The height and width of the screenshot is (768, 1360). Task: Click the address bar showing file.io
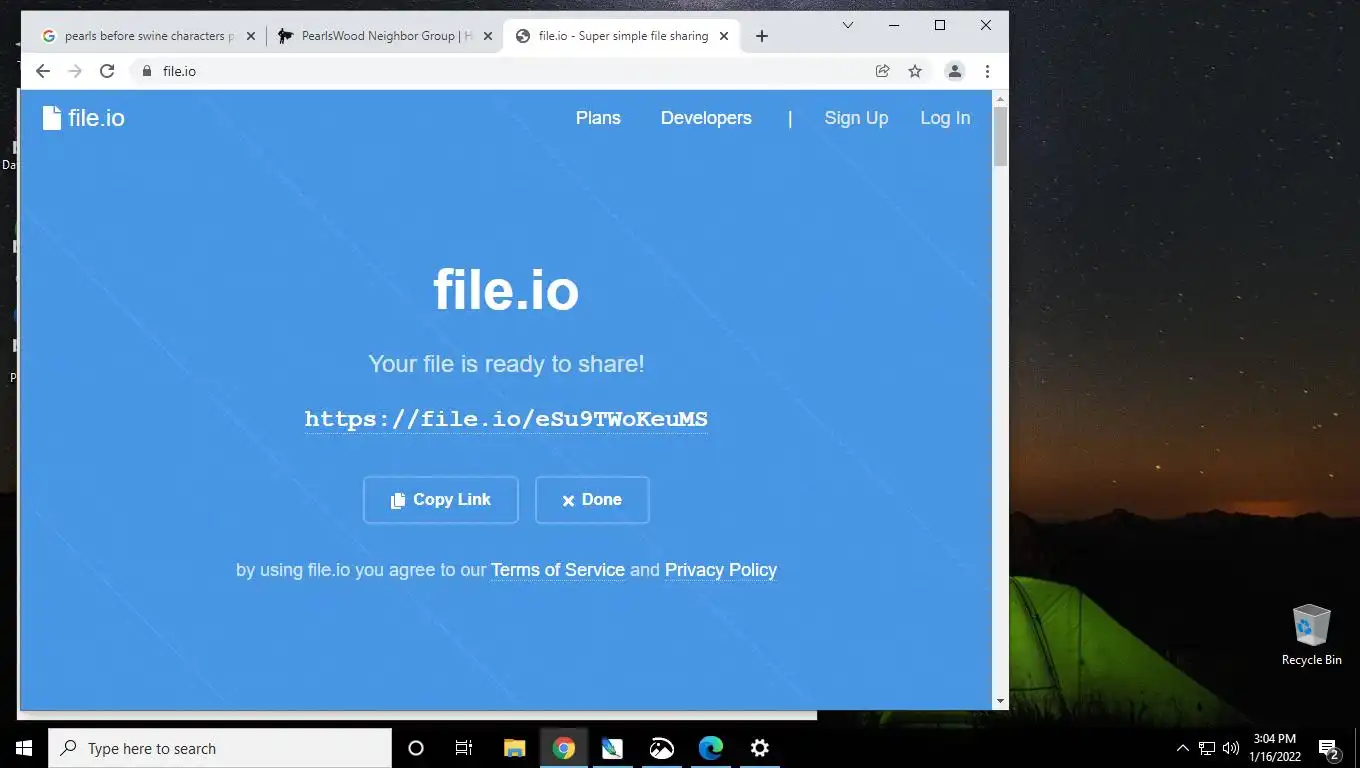[x=500, y=71]
